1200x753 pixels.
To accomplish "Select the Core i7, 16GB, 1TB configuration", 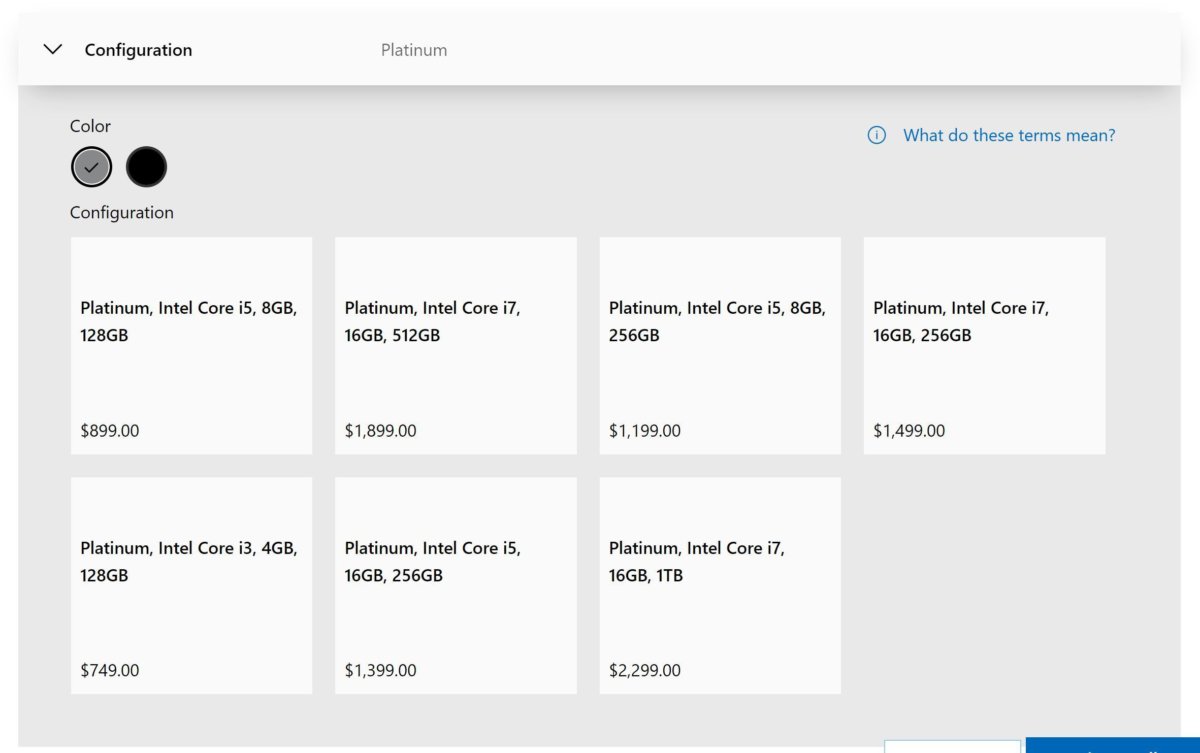I will [720, 586].
